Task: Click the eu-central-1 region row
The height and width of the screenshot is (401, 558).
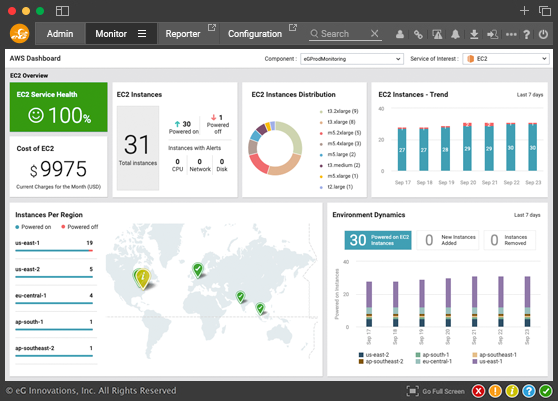Action: click(x=54, y=298)
